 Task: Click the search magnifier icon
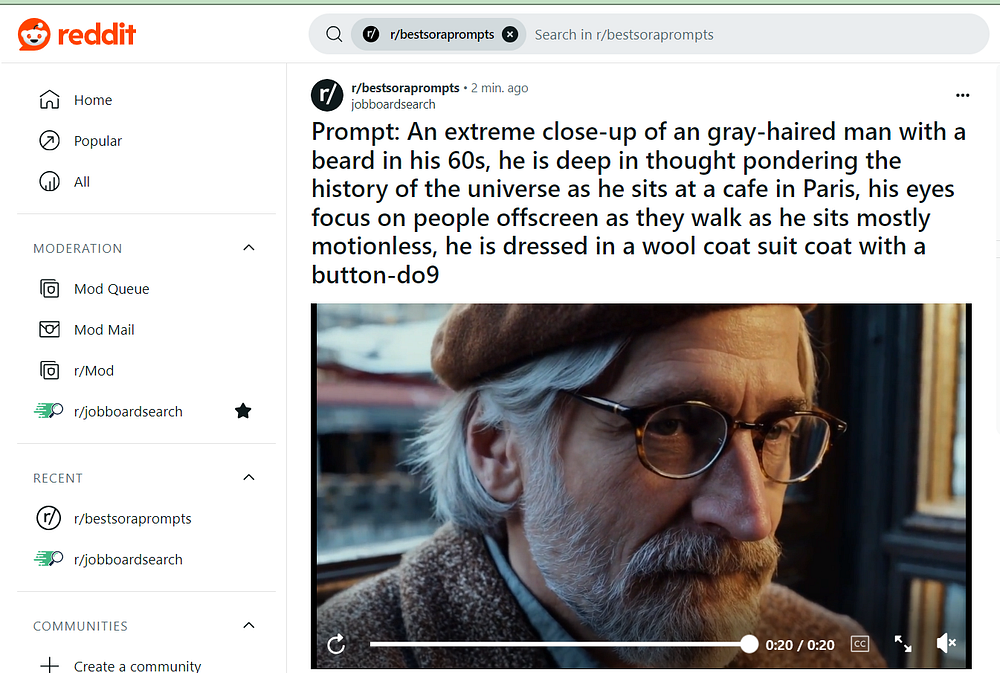334,34
